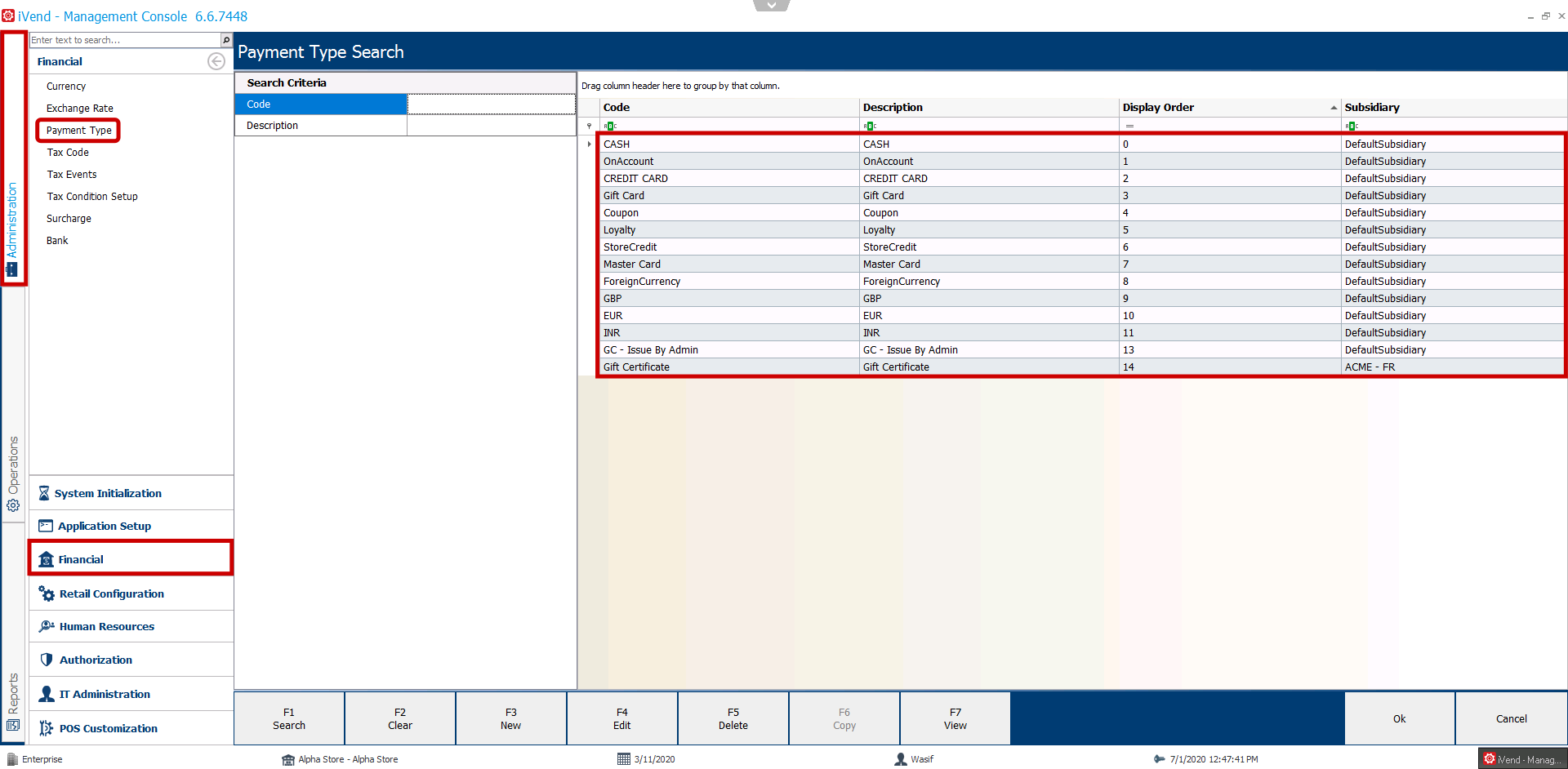The height and width of the screenshot is (769, 1568).
Task: Collapse Financial panel with back arrow
Action: [x=216, y=61]
